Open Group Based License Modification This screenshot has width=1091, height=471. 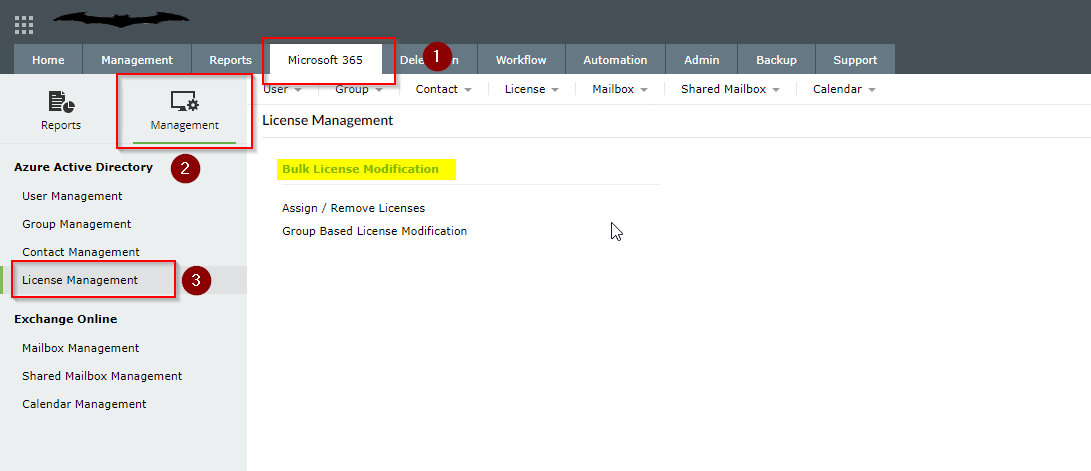[x=374, y=231]
